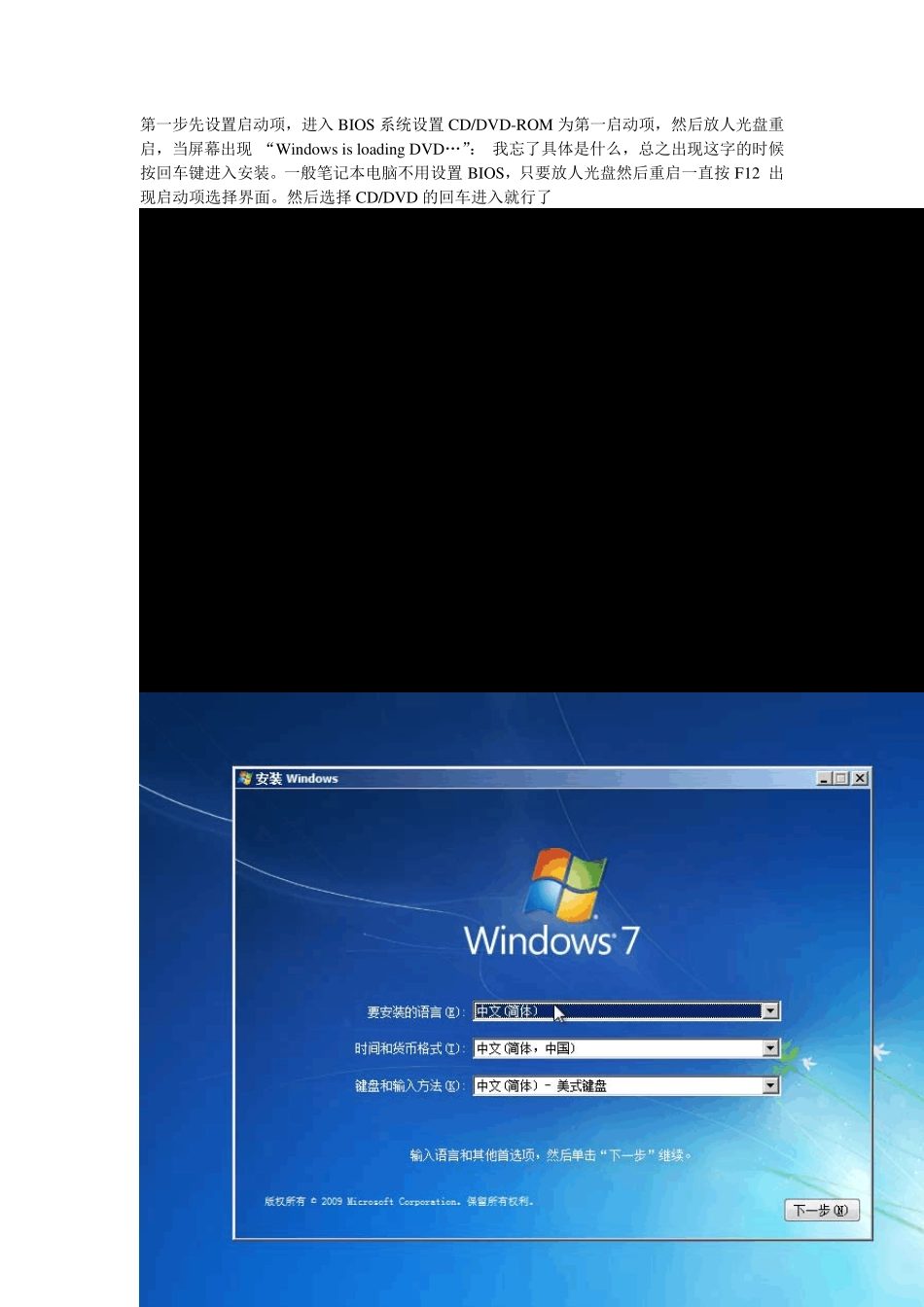Click the arrow of the 中文(简体) language combo
The image size is (924, 1307).
pyautogui.click(x=770, y=1011)
